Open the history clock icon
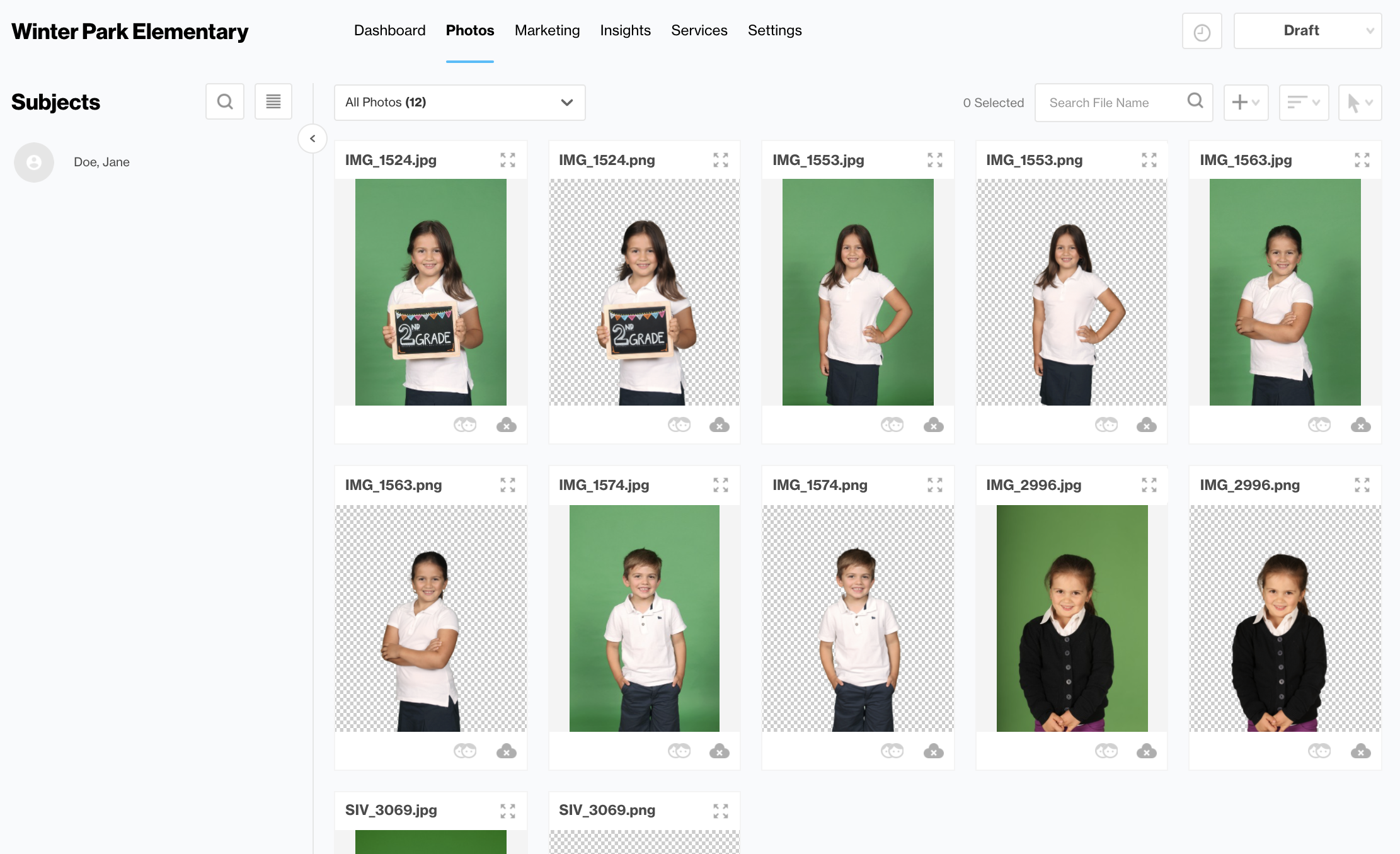The width and height of the screenshot is (1400, 854). pyautogui.click(x=1202, y=31)
